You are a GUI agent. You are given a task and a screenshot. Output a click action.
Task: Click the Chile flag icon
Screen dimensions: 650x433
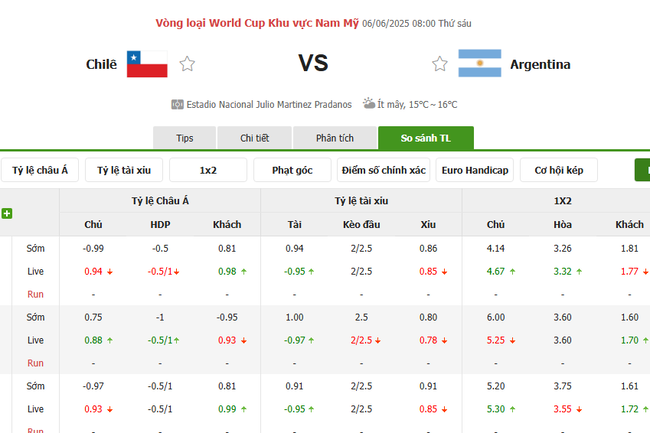[147, 64]
